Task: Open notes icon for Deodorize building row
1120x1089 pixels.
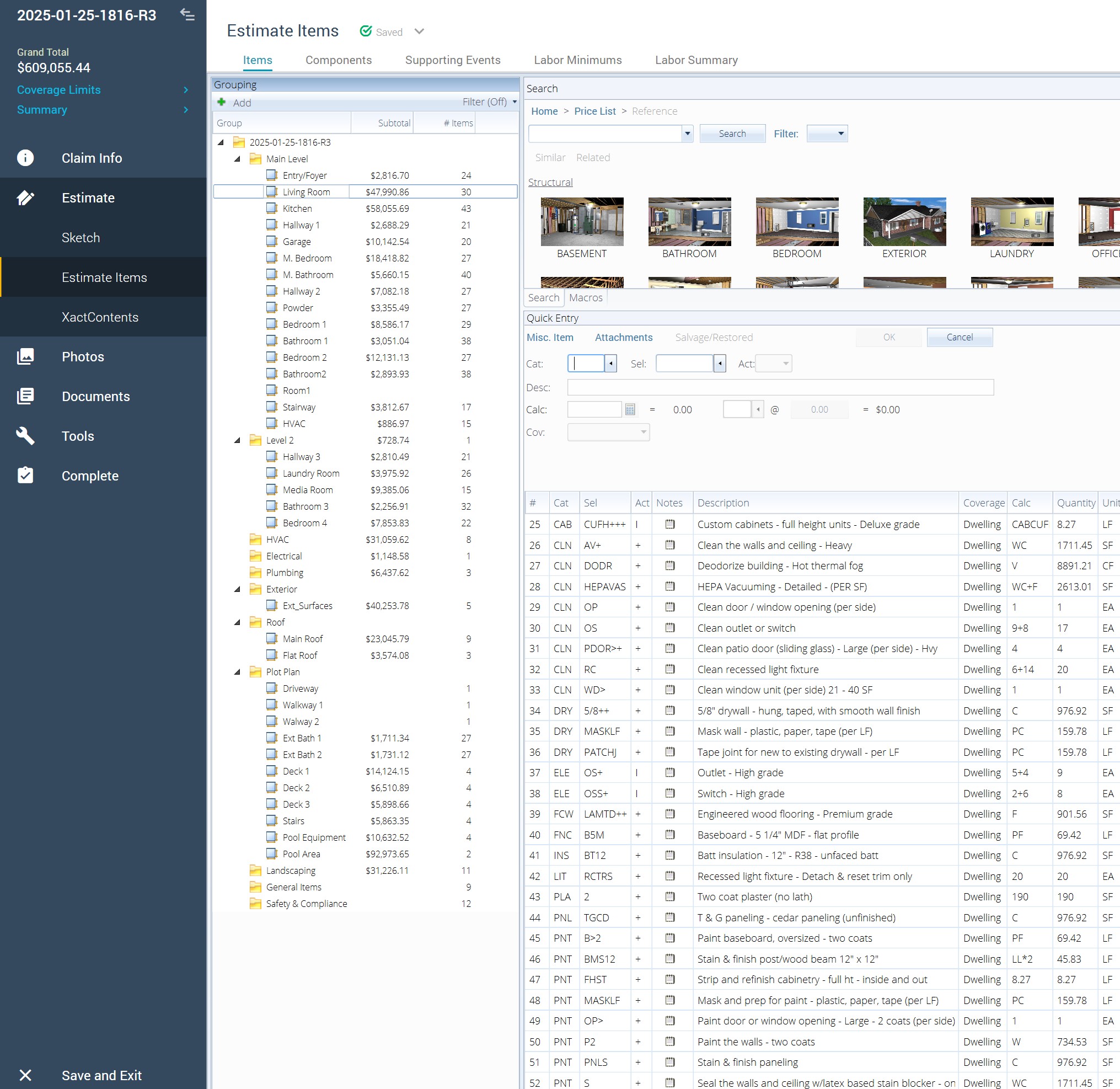Action: coord(670,565)
